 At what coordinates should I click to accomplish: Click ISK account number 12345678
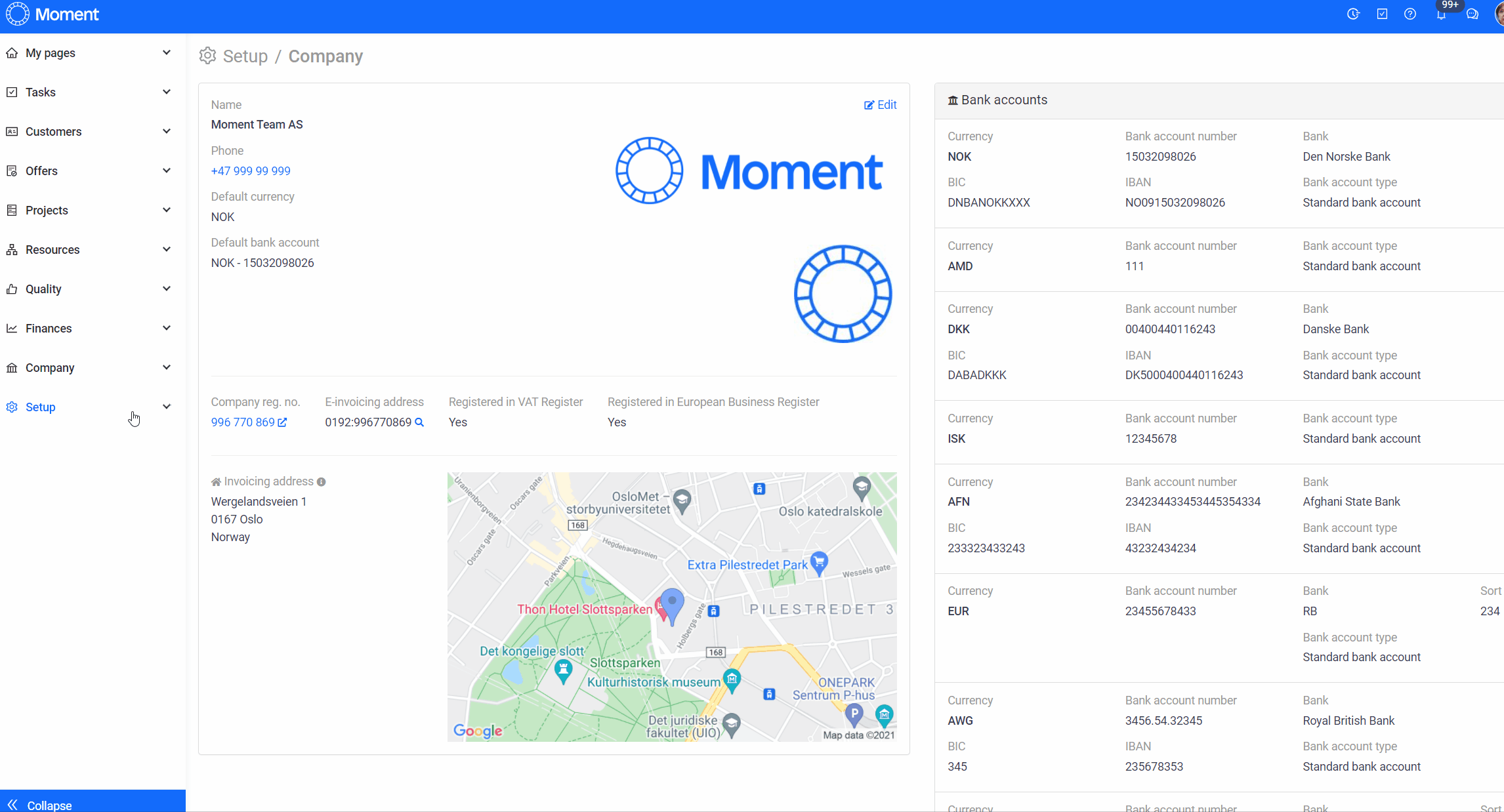[1151, 439]
